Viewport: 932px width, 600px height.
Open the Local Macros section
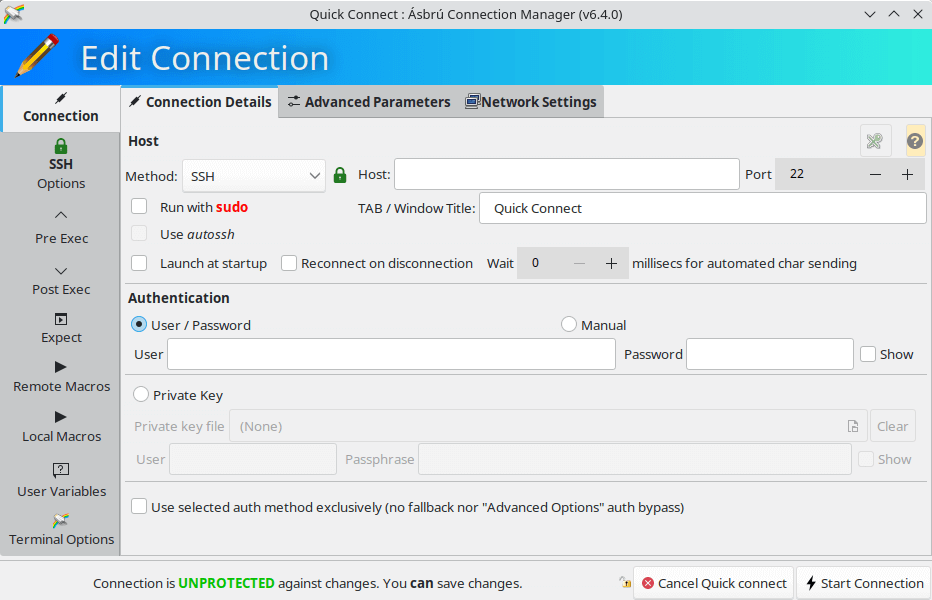61,427
